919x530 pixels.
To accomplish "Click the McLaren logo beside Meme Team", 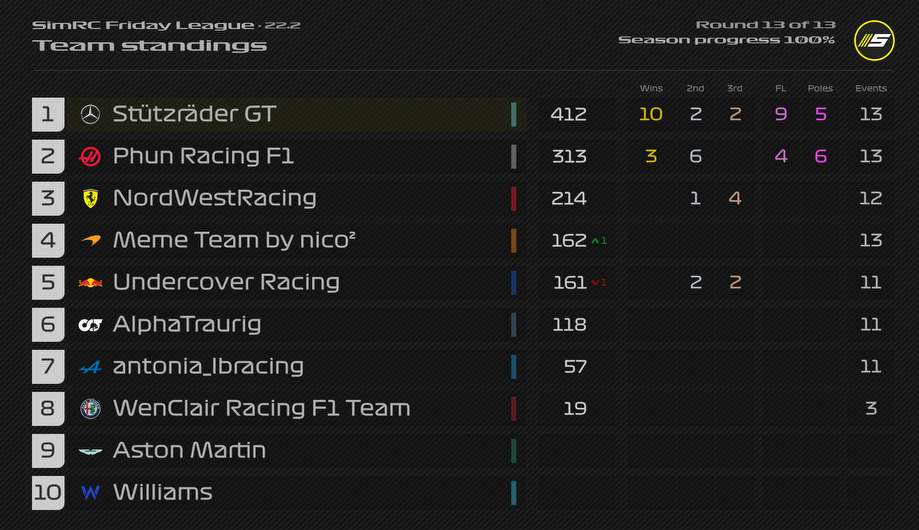I will click(90, 240).
